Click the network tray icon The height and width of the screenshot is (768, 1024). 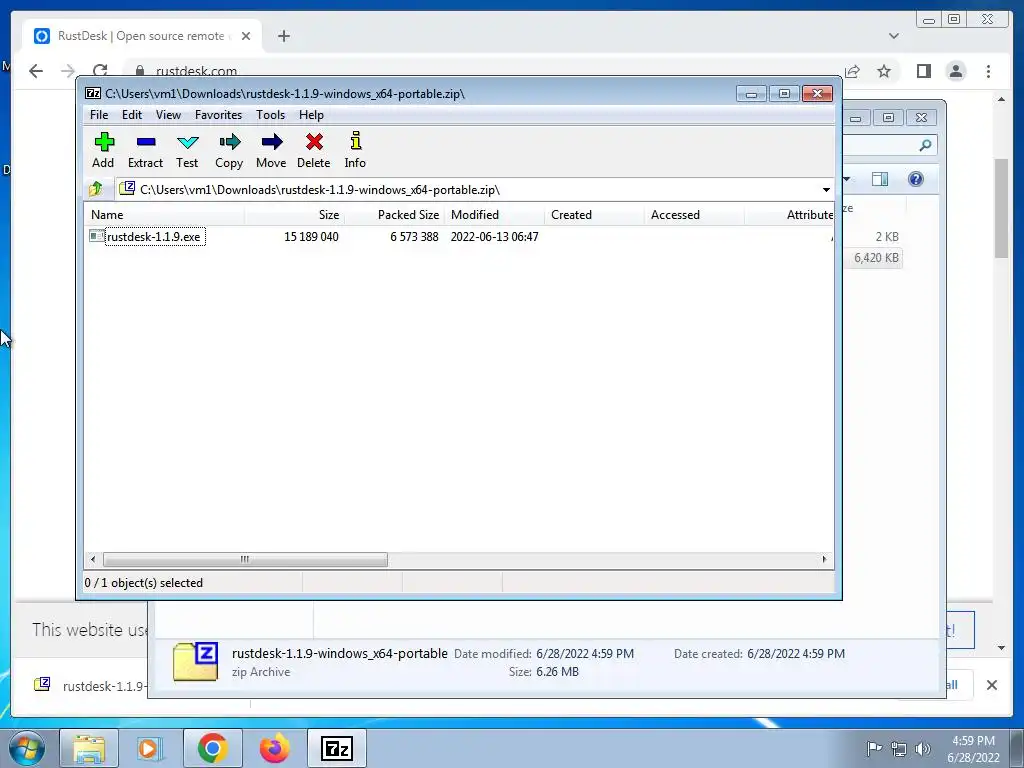899,749
